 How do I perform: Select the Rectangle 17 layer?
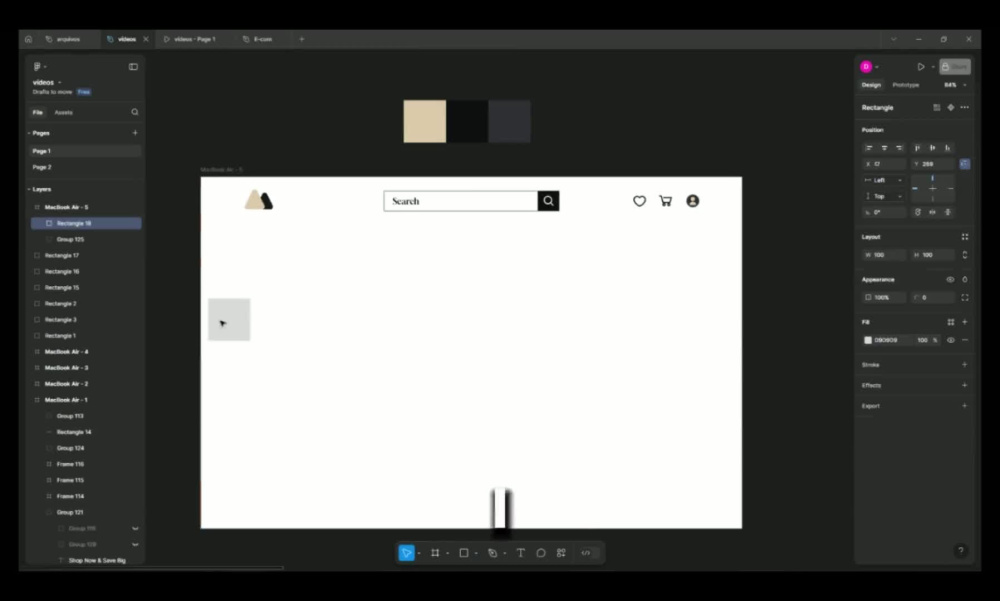tap(62, 255)
